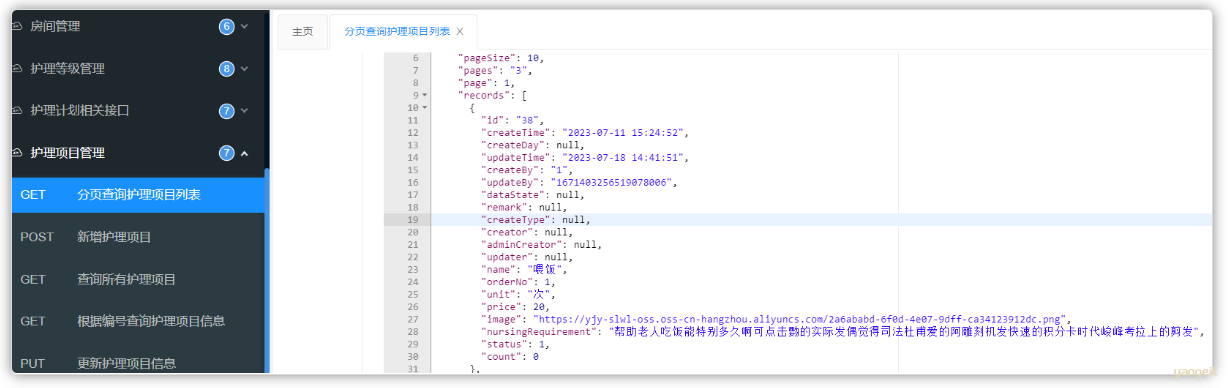
Task: Click the "adminCreator": null line
Action: [542, 244]
